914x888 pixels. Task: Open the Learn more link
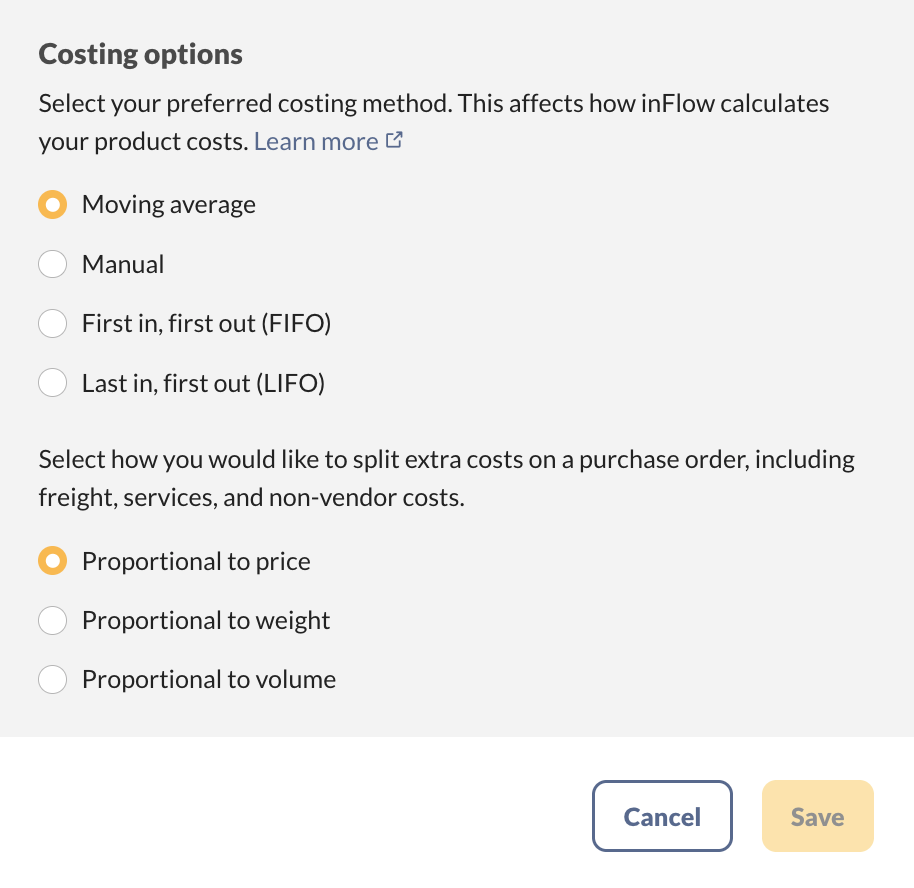click(x=316, y=142)
